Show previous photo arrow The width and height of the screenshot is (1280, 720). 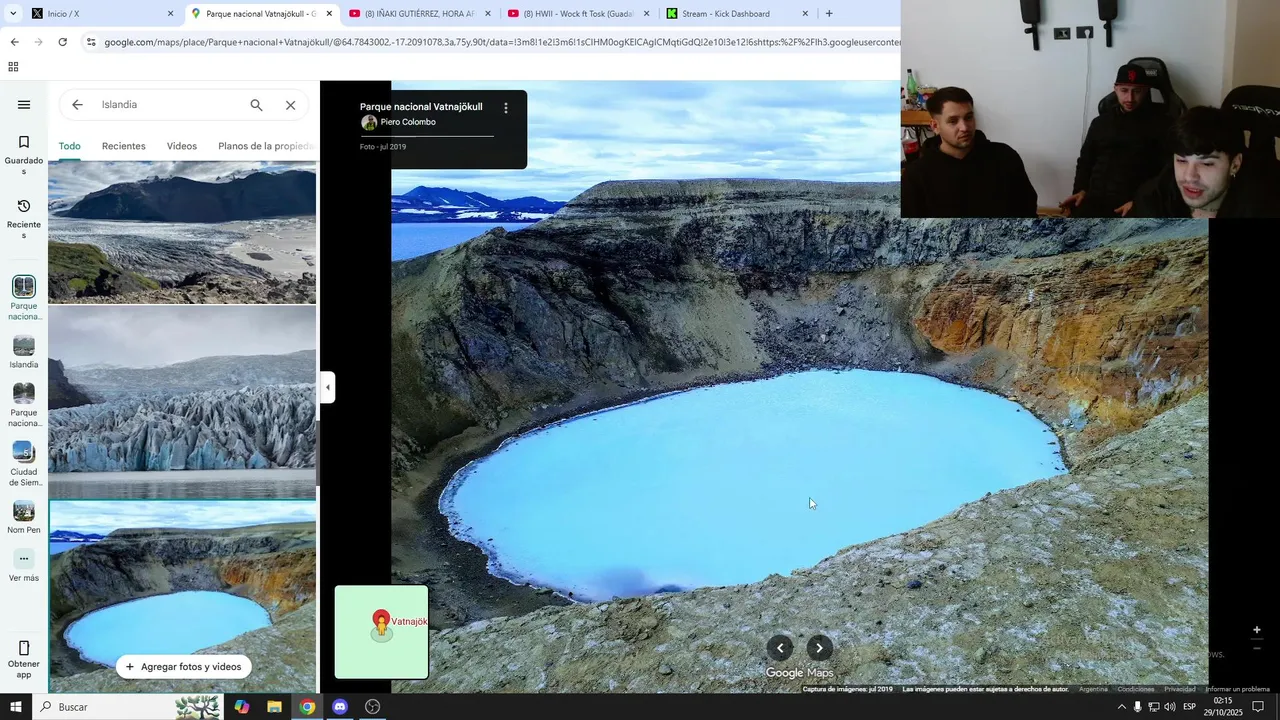(780, 648)
